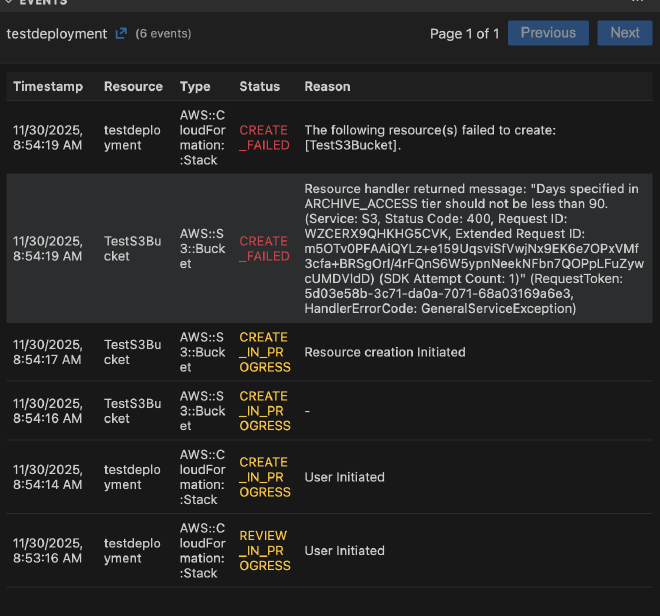Click the 'Resource creation Initiated' reason
This screenshot has width=660, height=616.
click(x=385, y=352)
